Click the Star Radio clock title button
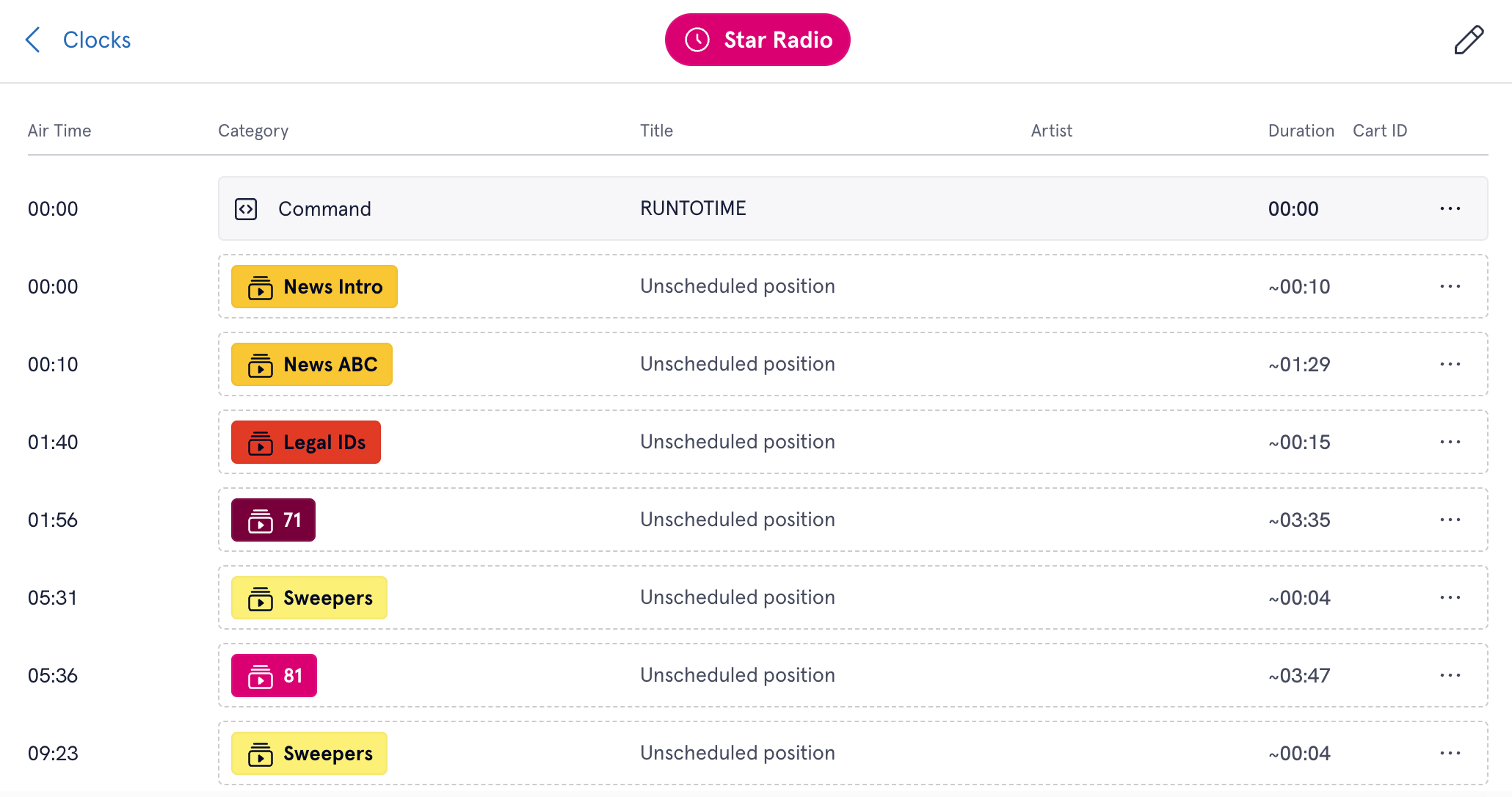 (757, 40)
